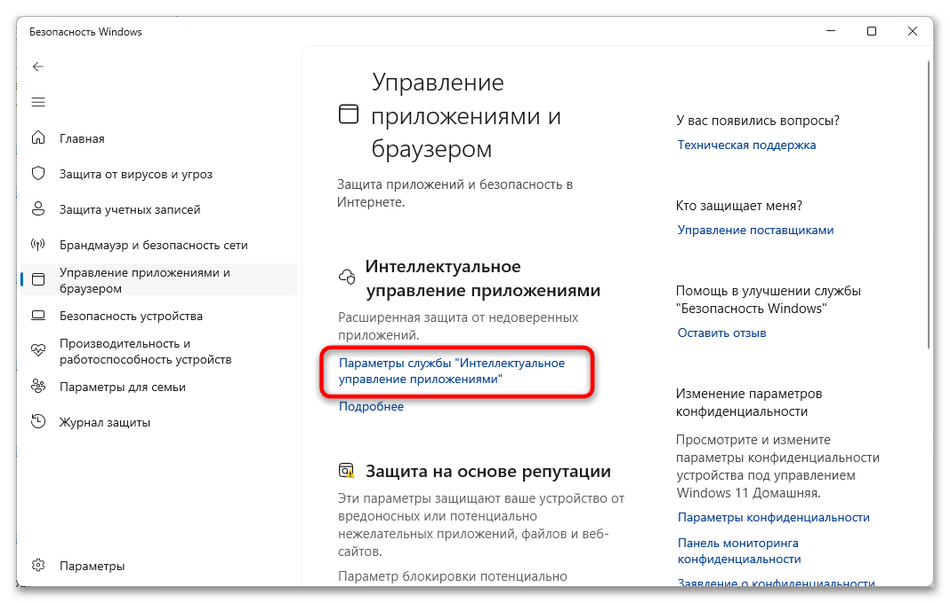950x603 pixels.
Task: Minimize the Безопасность Windows window
Action: pos(831,31)
